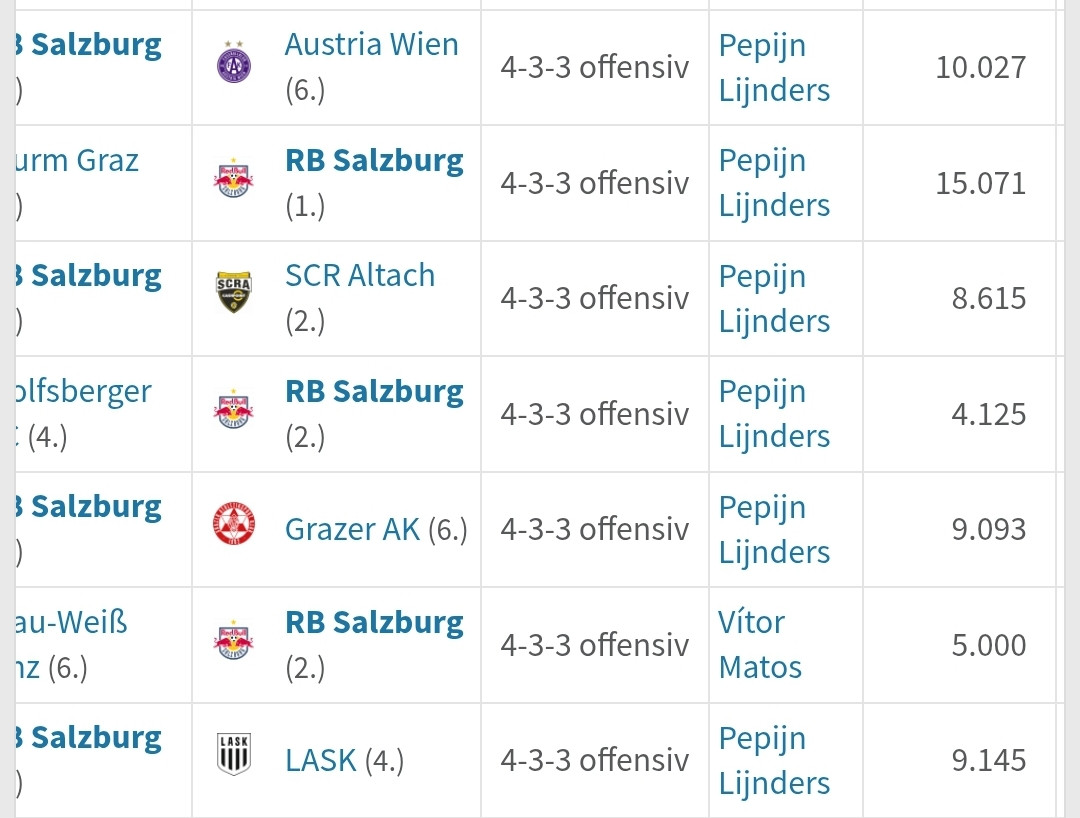Click Pepijn Lijnders in Austria Wien row
Image resolution: width=1080 pixels, height=818 pixels.
774,67
